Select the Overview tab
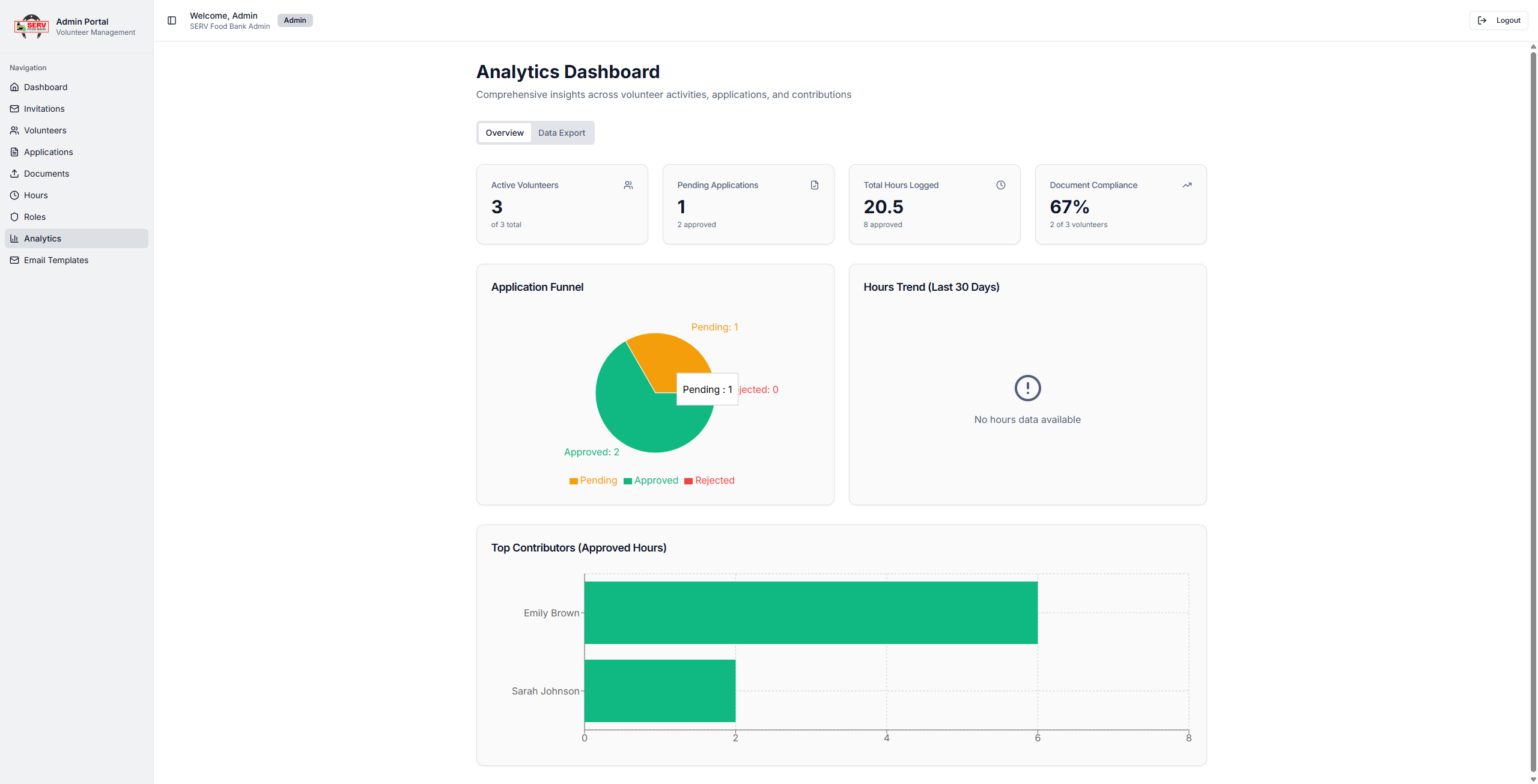Screen dimensions: 1538x784 504,133
